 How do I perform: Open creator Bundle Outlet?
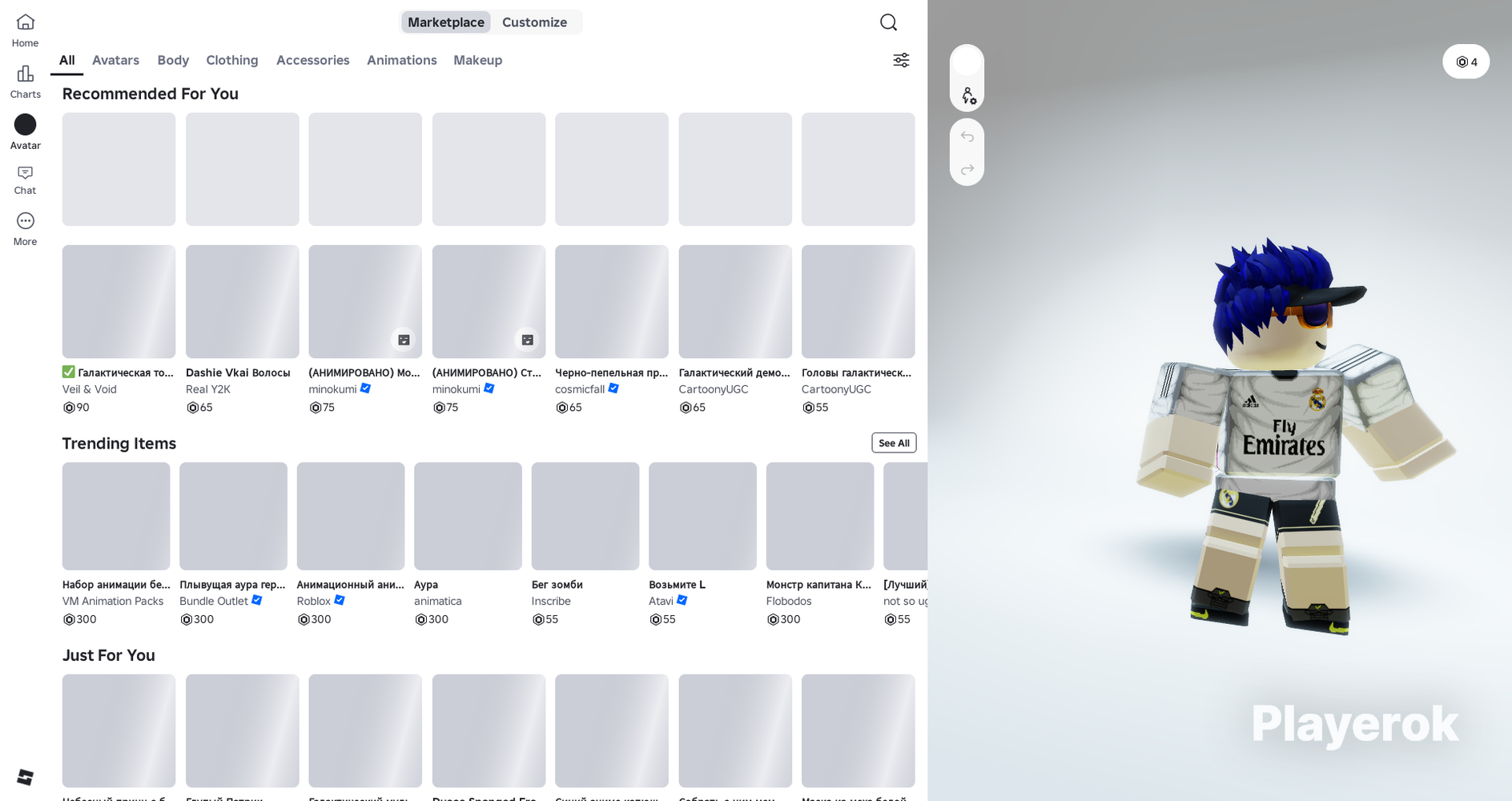pyautogui.click(x=214, y=601)
